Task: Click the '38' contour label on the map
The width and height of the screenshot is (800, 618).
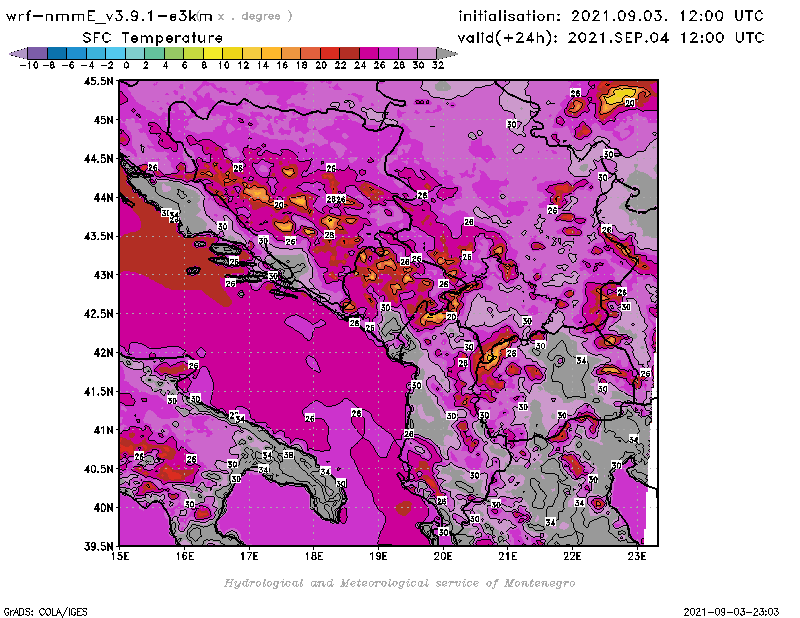Action: (x=288, y=455)
